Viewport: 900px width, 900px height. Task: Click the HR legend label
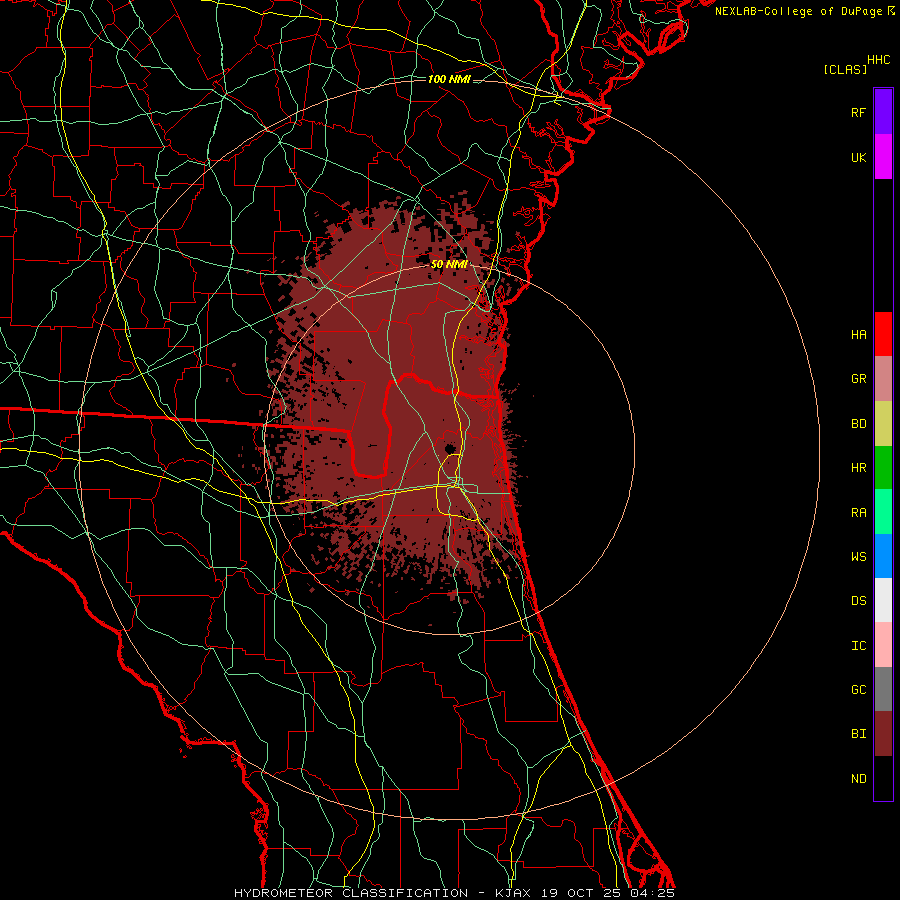tap(858, 468)
